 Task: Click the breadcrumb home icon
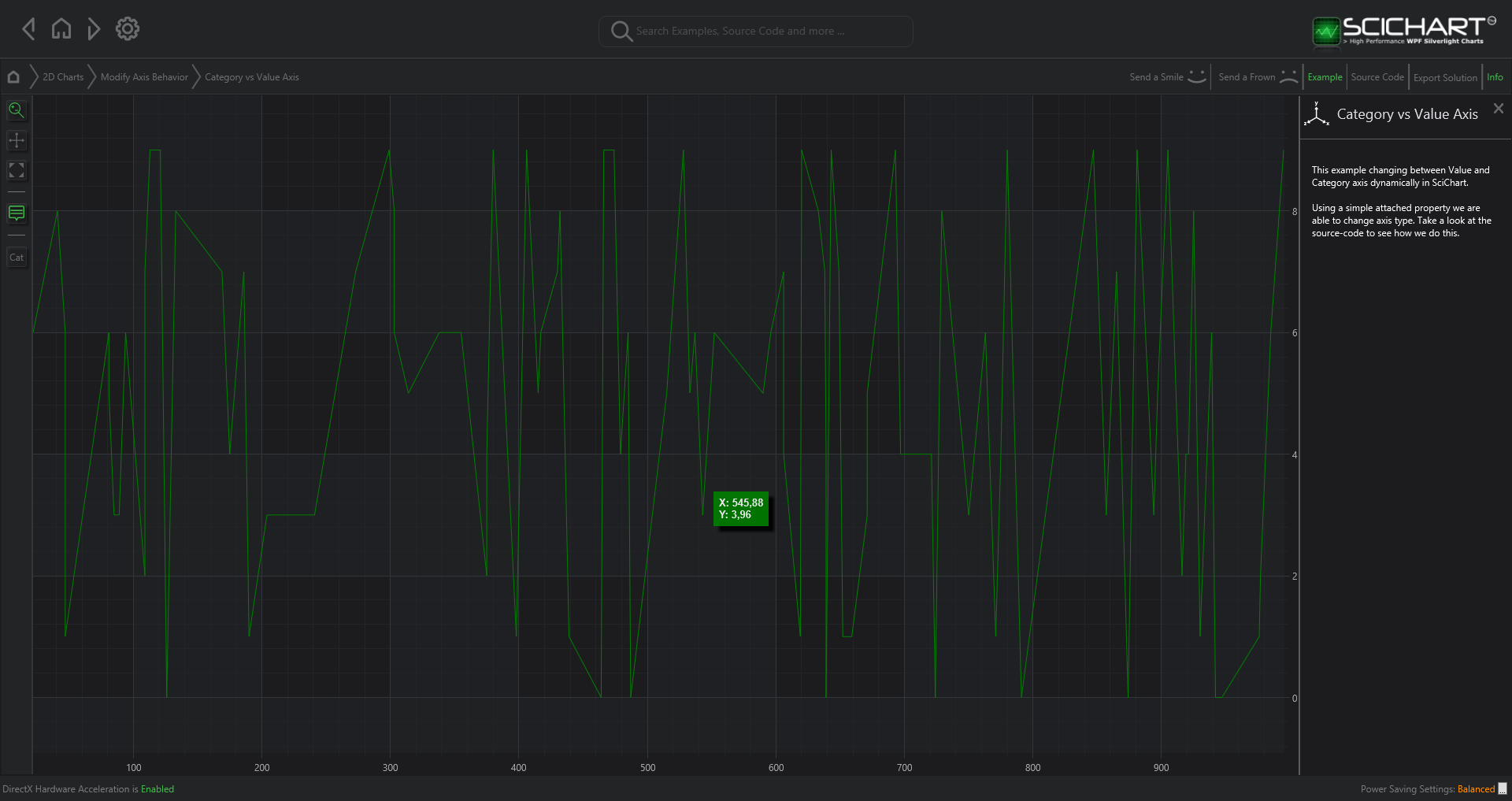[x=13, y=77]
